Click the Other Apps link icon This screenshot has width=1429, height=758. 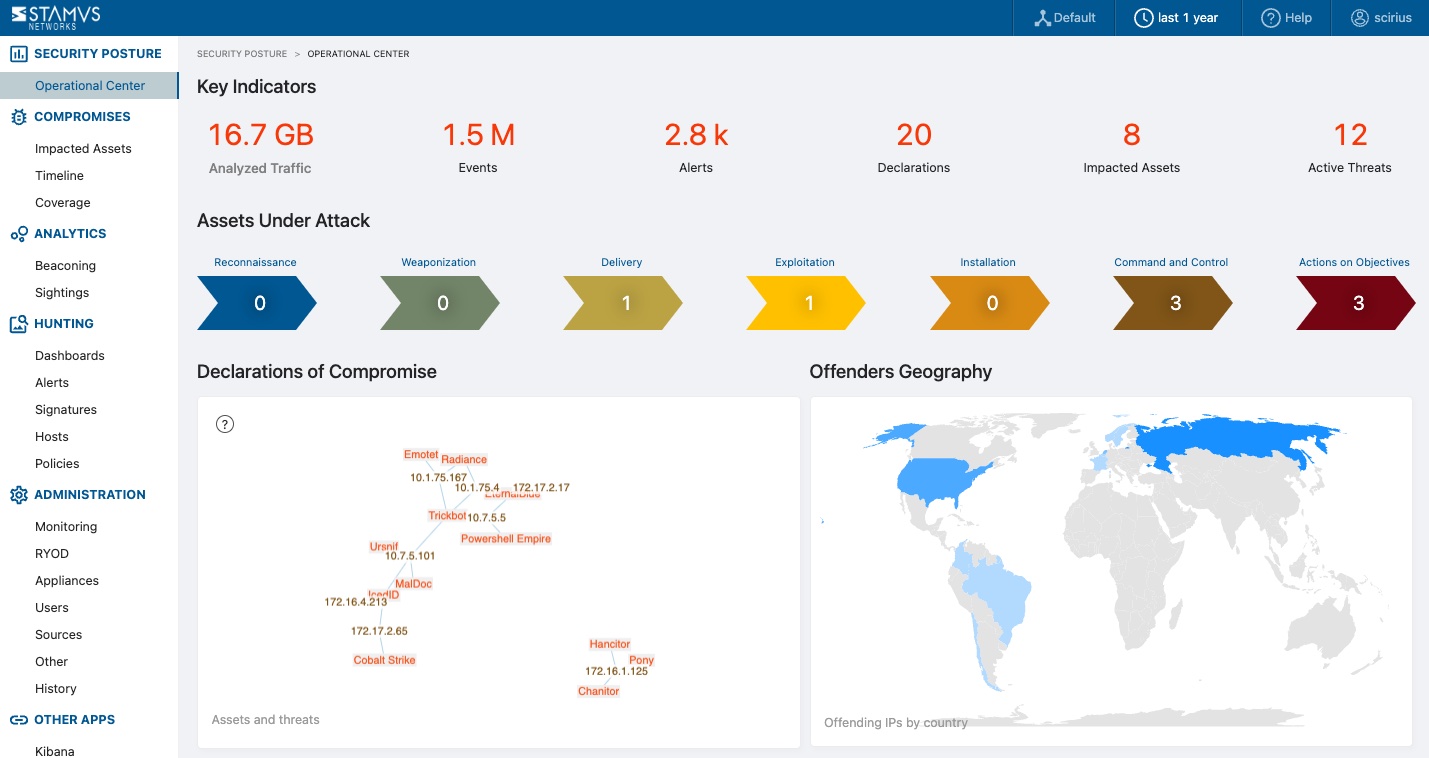pos(17,719)
